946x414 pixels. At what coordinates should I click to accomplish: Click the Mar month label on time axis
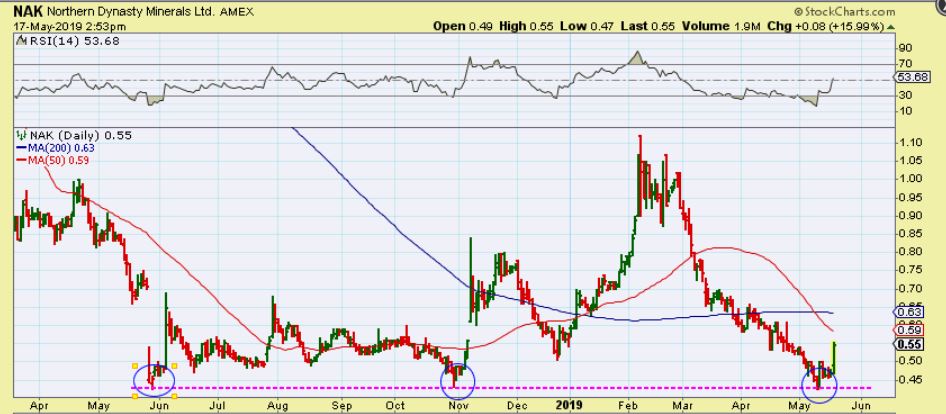682,406
